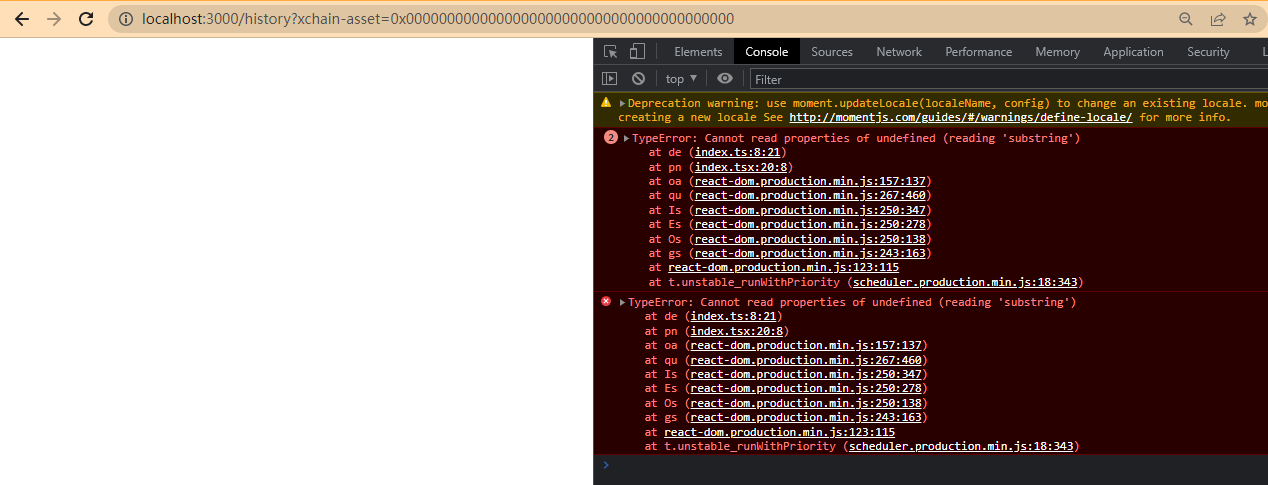Clear the console with the ban icon

[638, 79]
